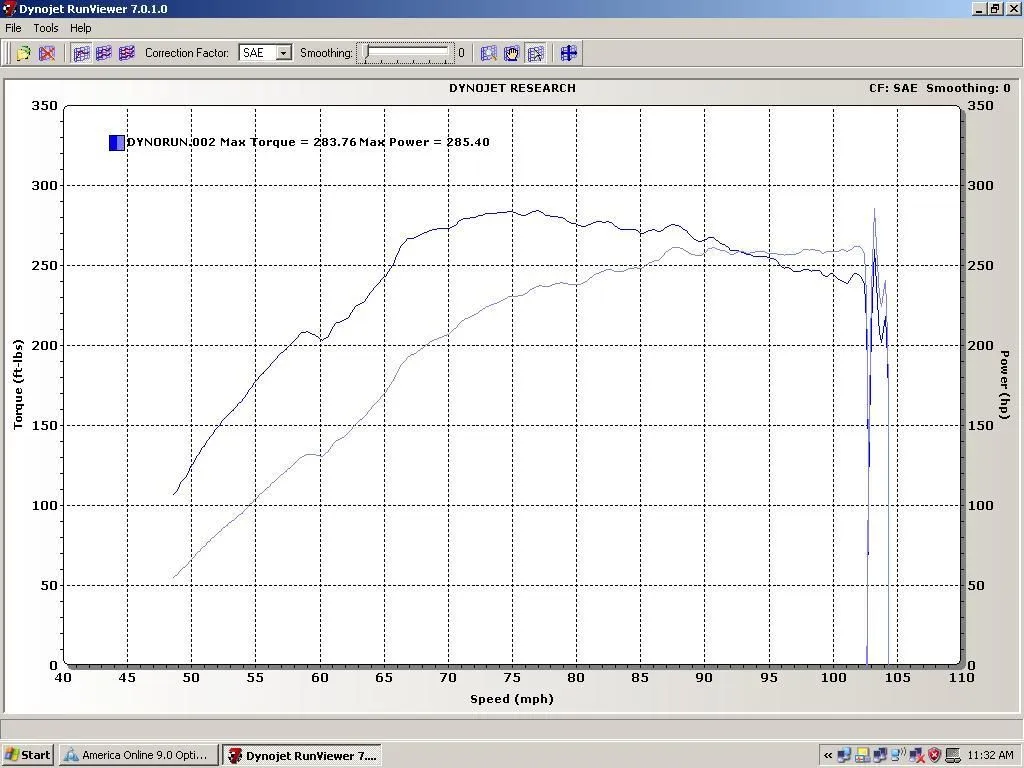The image size is (1024, 768).
Task: Click the DYNOJET RESEARCH graph title
Action: 512,88
